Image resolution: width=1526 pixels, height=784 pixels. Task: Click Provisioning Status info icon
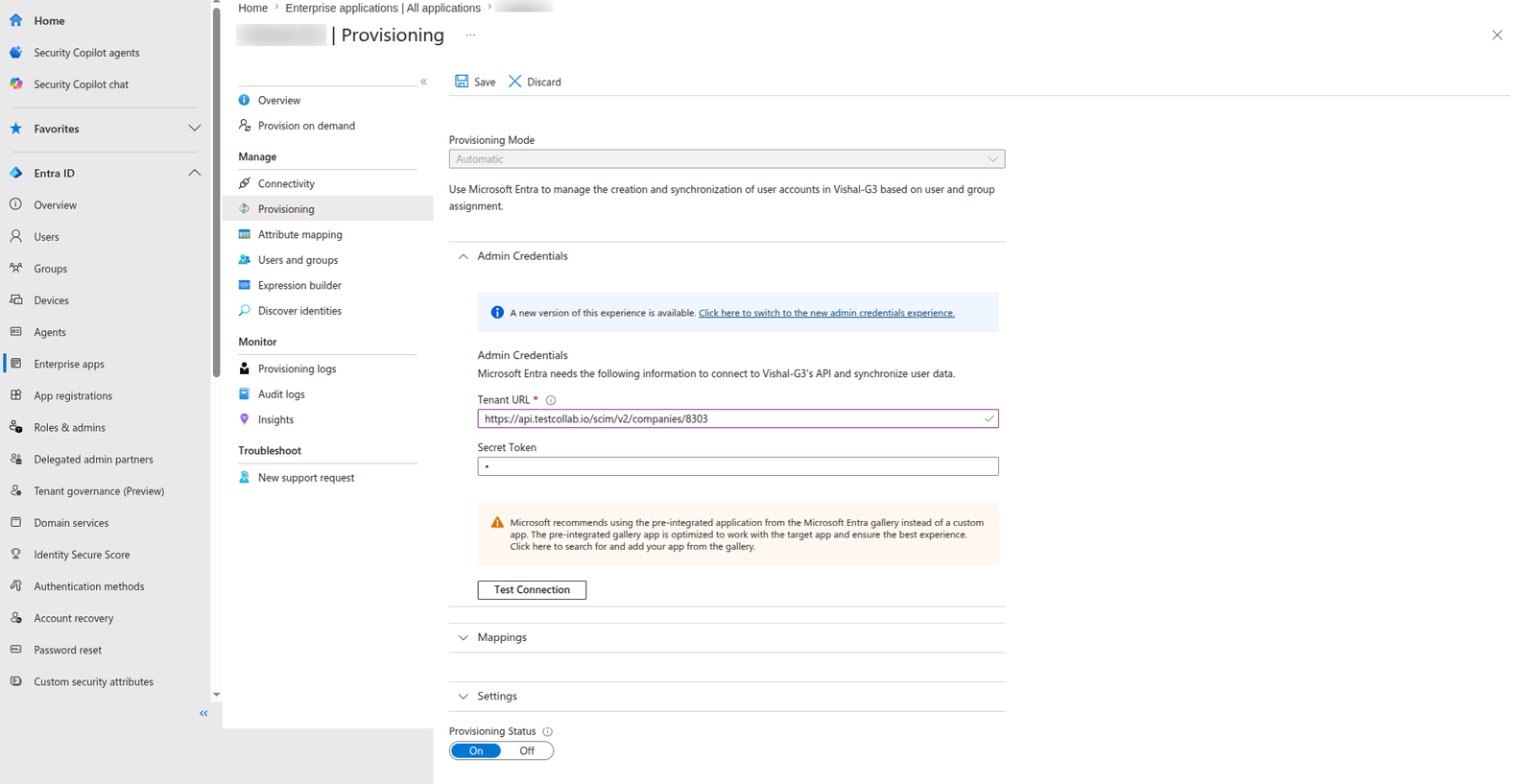[548, 731]
